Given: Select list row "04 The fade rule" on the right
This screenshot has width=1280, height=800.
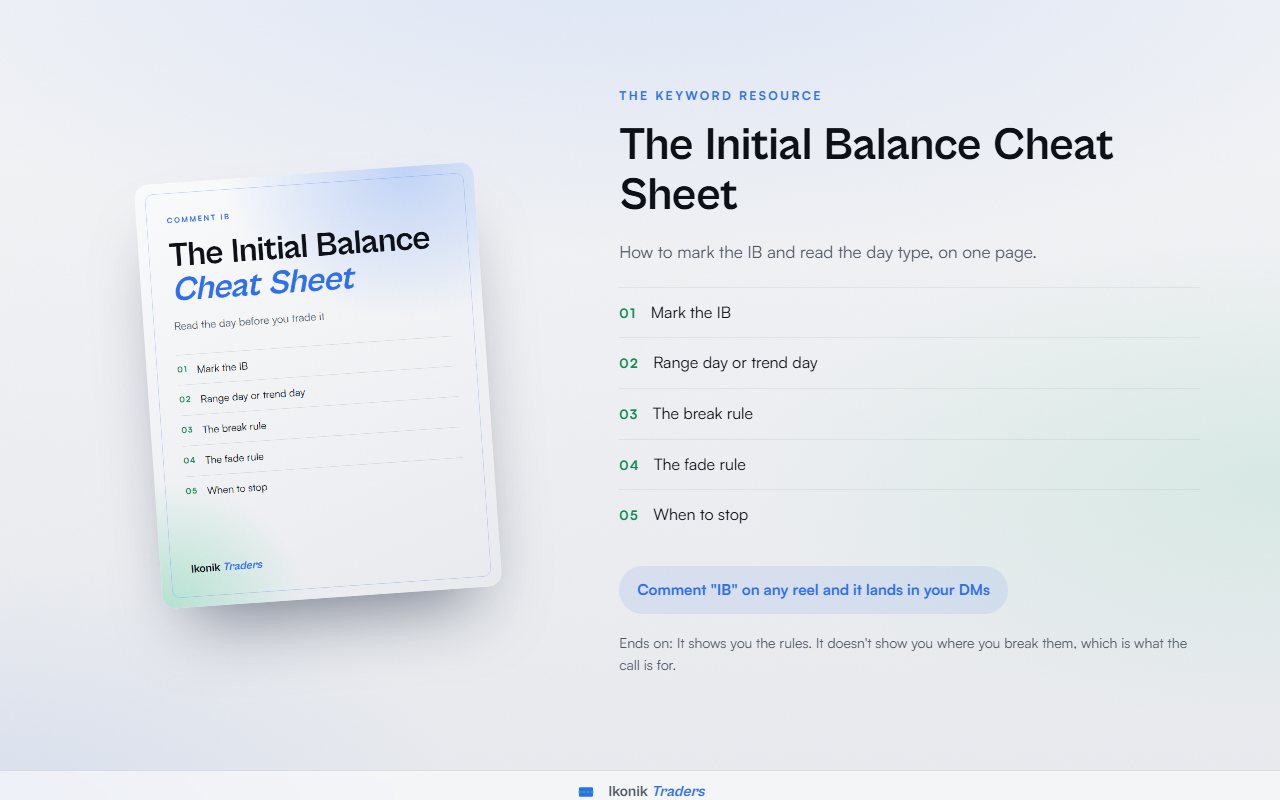Looking at the screenshot, I should pos(909,465).
